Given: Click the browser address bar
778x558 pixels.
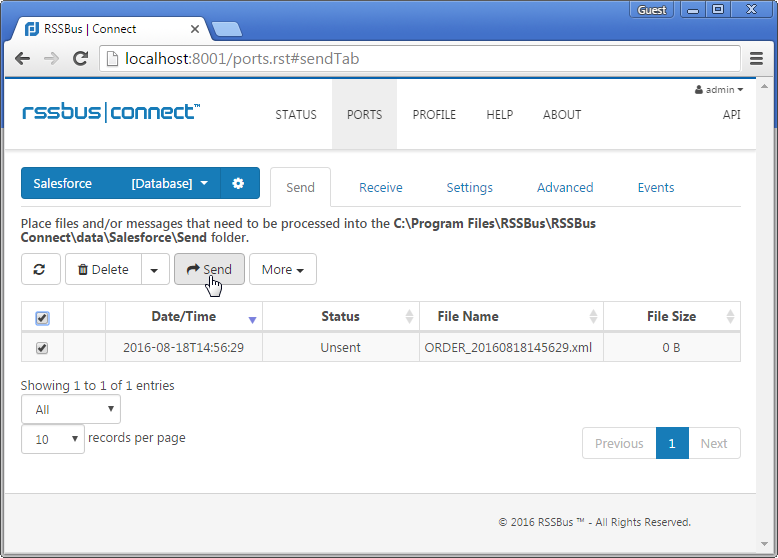Looking at the screenshot, I should click(x=420, y=59).
